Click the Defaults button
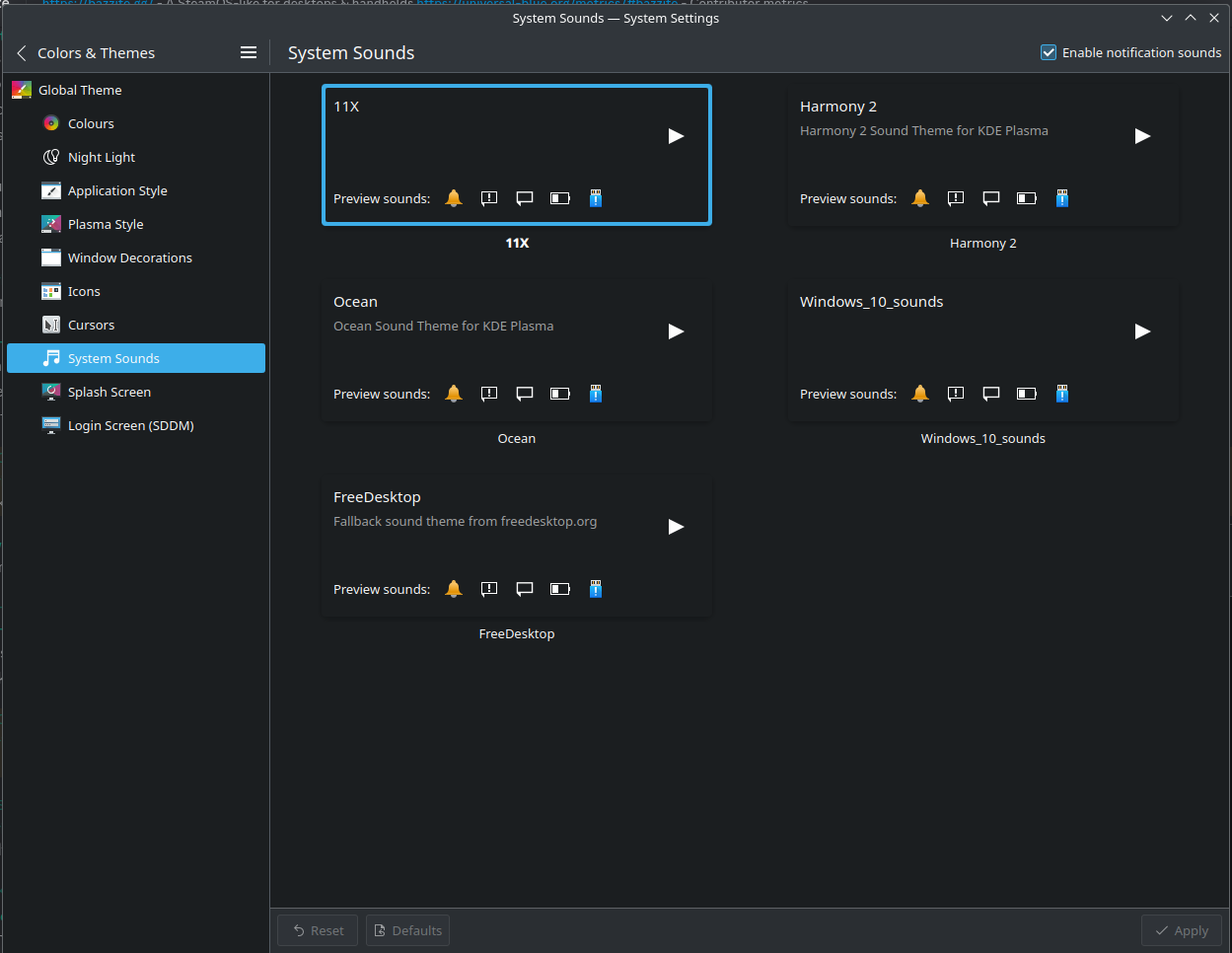The height and width of the screenshot is (953, 1232). tap(407, 930)
